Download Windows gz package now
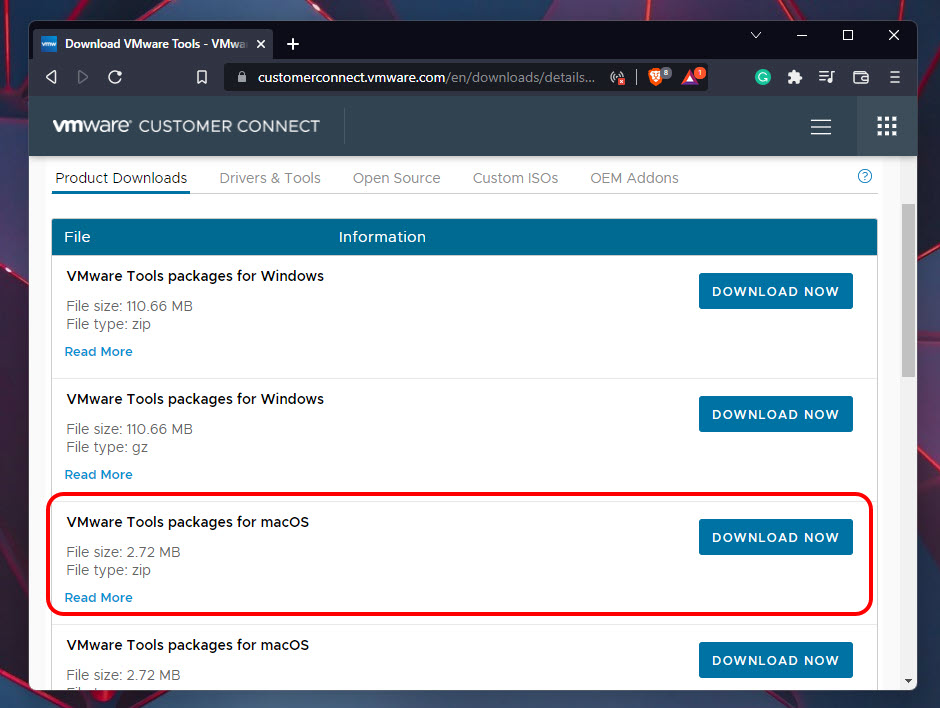This screenshot has height=708, width=940. click(775, 414)
